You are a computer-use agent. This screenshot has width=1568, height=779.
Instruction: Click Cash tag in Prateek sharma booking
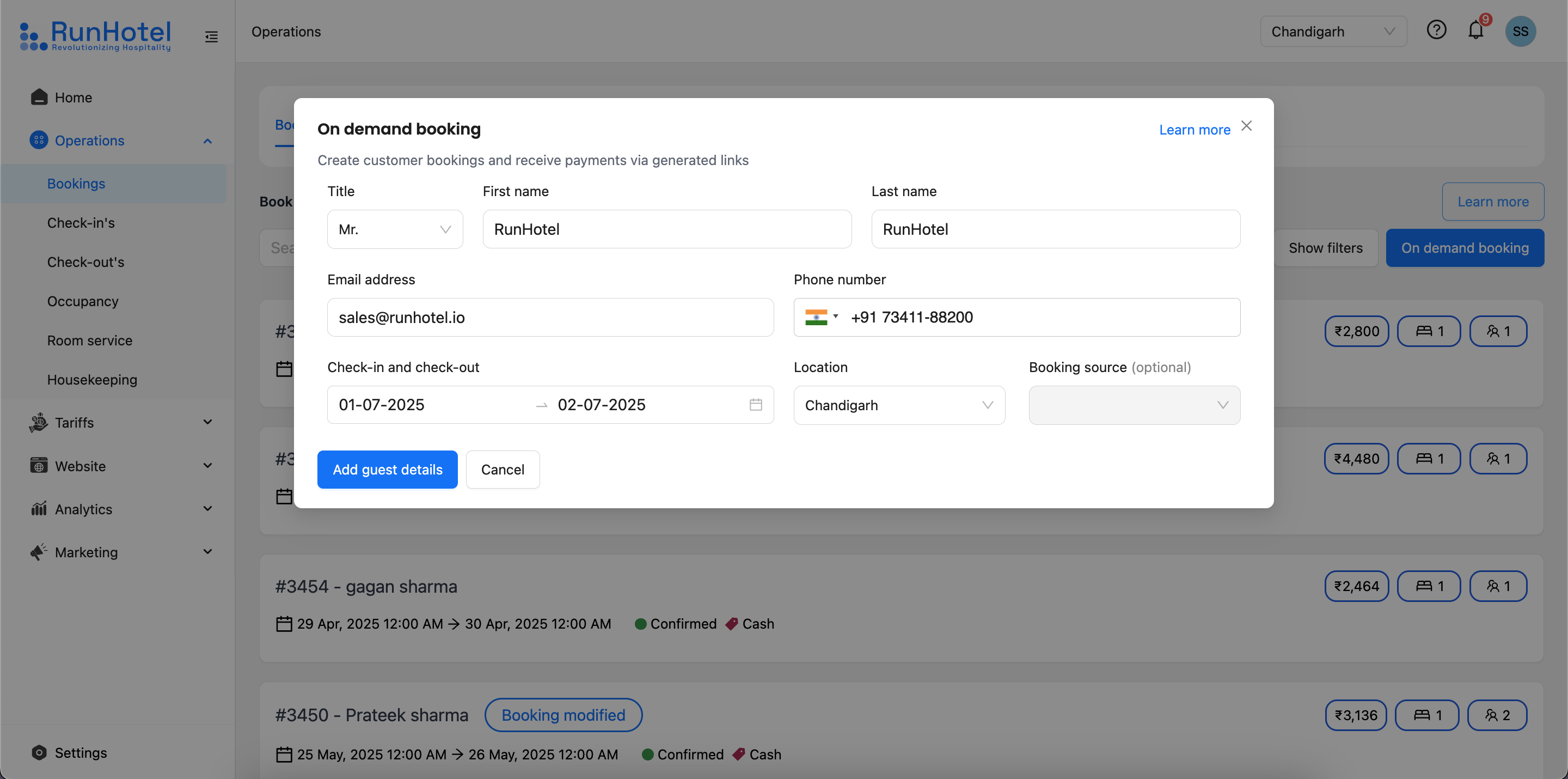point(757,754)
